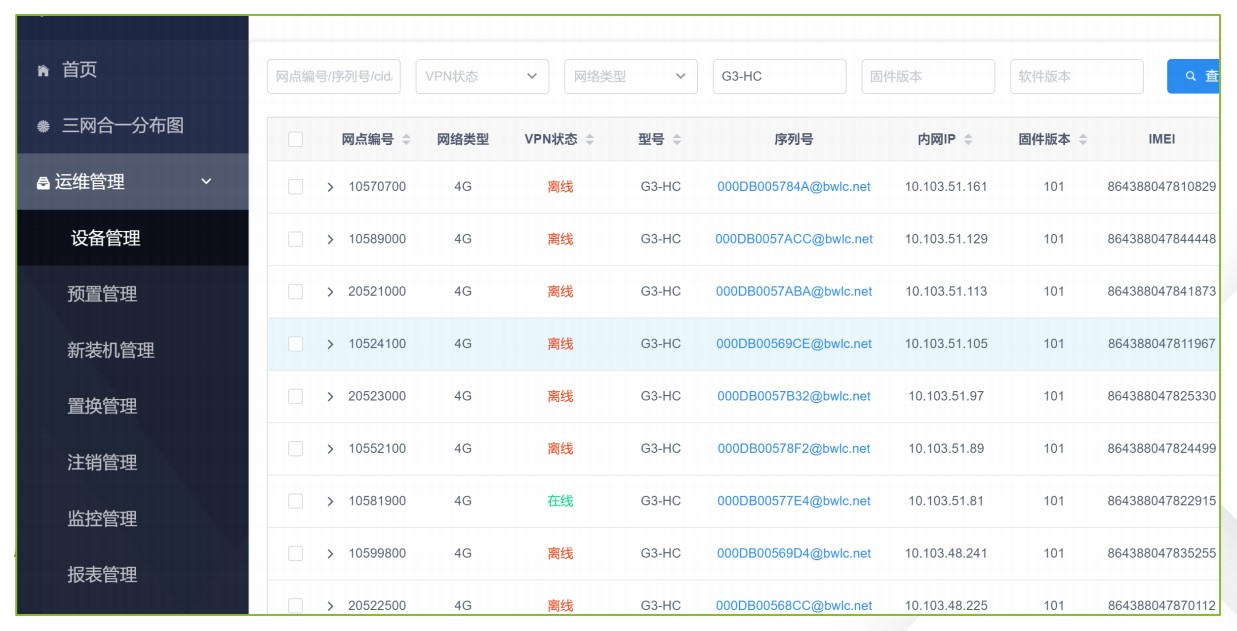
Task: Open serial link 000DB0057B32@bwlc.net
Action: (794, 396)
